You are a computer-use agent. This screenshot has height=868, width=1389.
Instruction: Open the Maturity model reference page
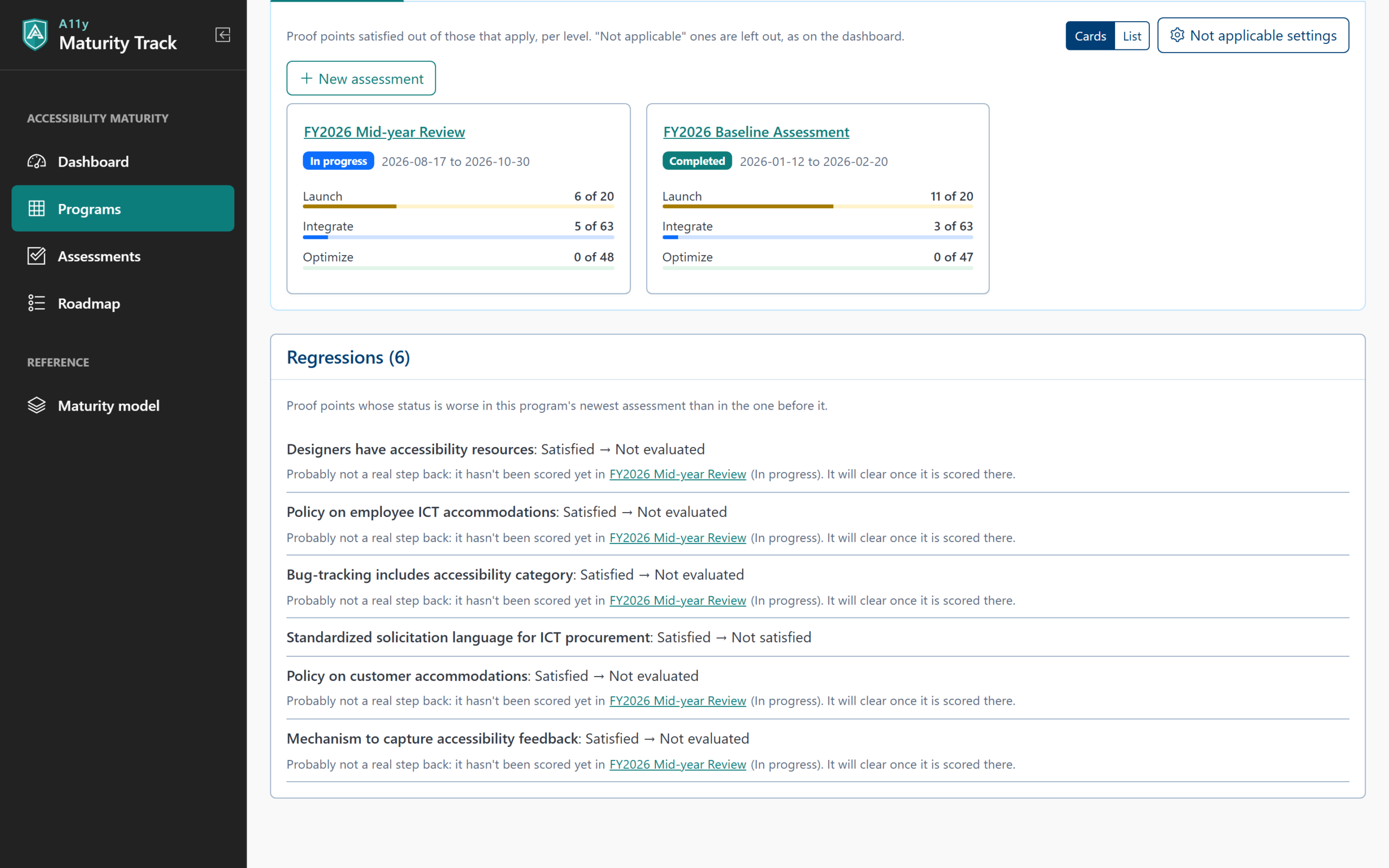pos(123,405)
